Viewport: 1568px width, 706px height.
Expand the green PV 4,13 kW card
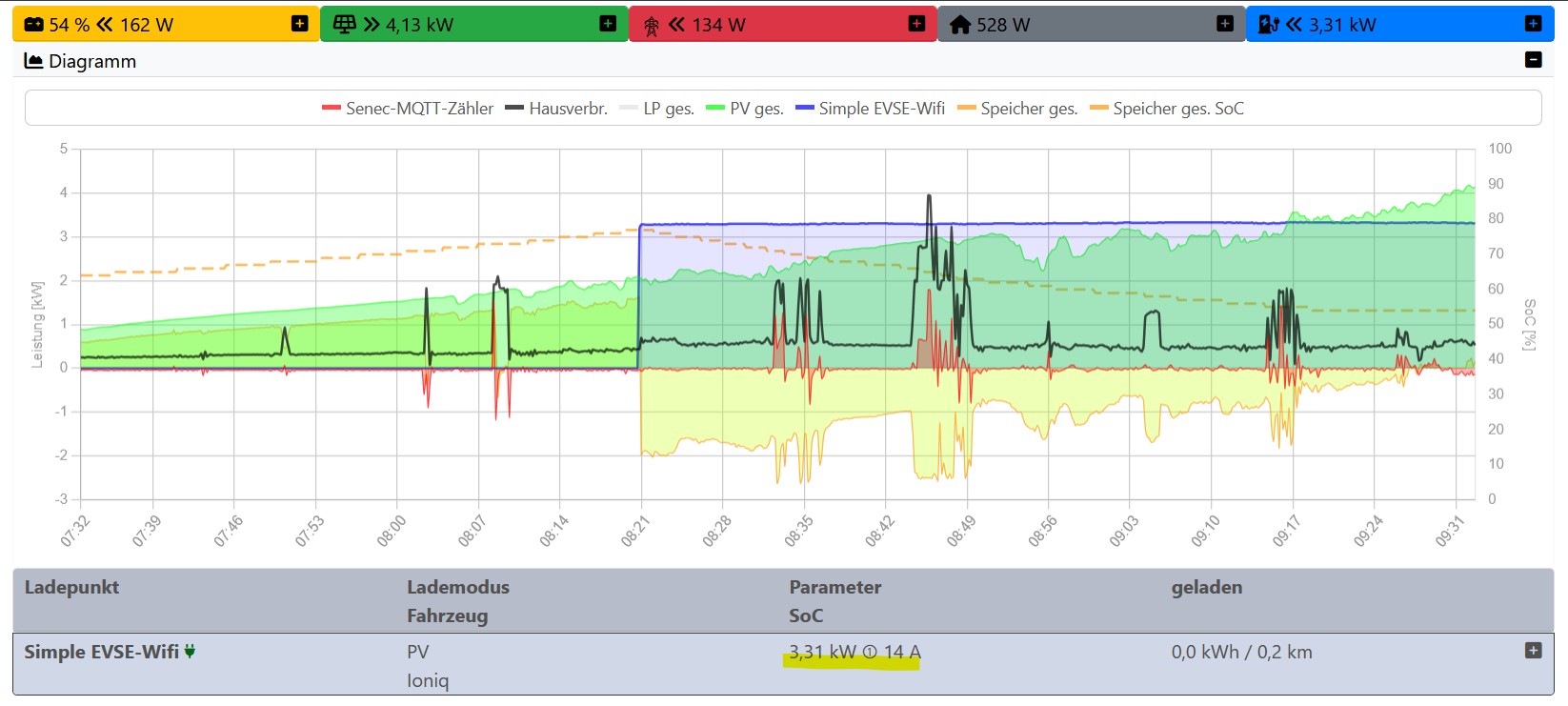click(x=608, y=24)
